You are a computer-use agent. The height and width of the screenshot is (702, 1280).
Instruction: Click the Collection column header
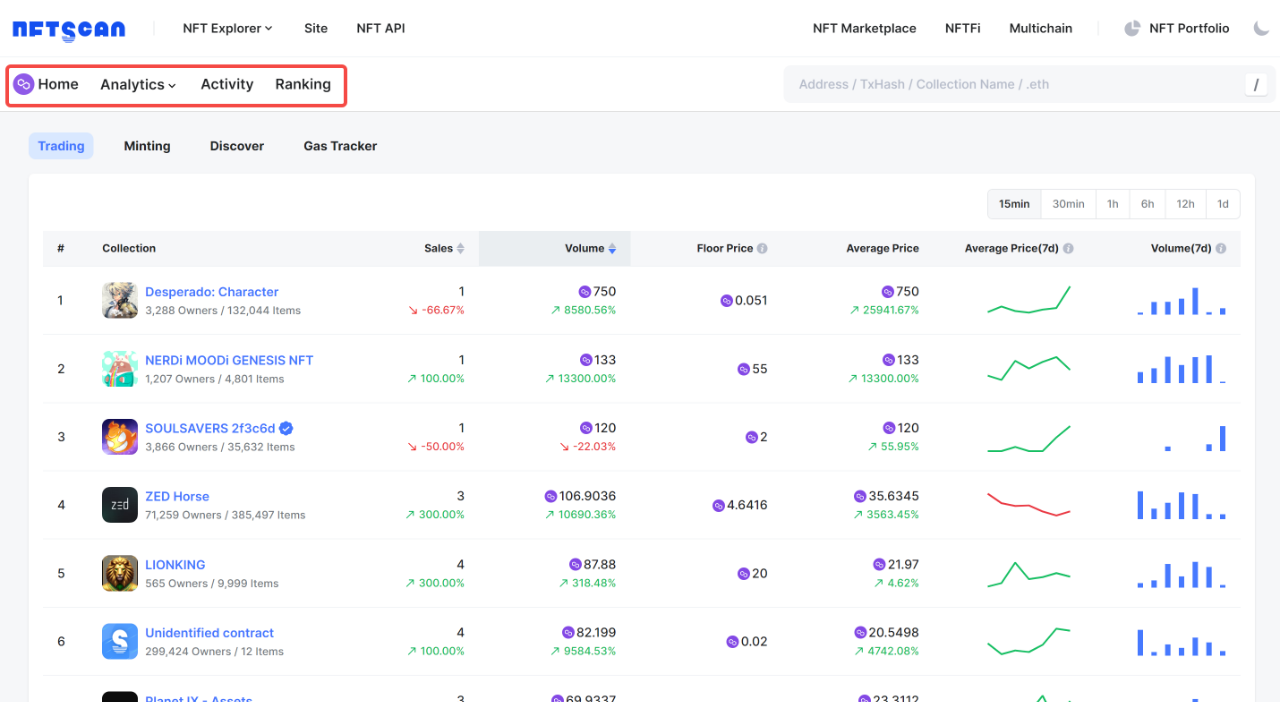[x=129, y=248]
